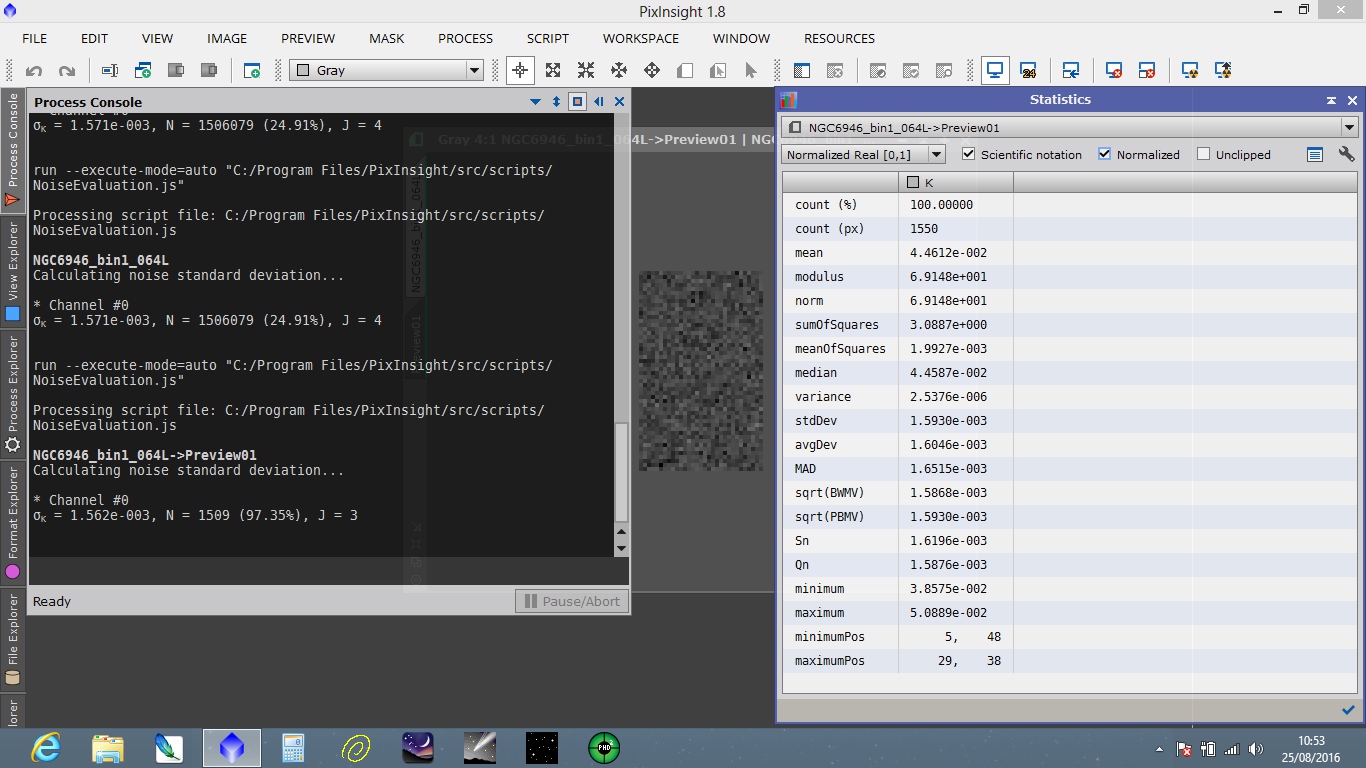Viewport: 1366px width, 768px height.
Task: Open the Calculator from the taskbar
Action: 293,748
